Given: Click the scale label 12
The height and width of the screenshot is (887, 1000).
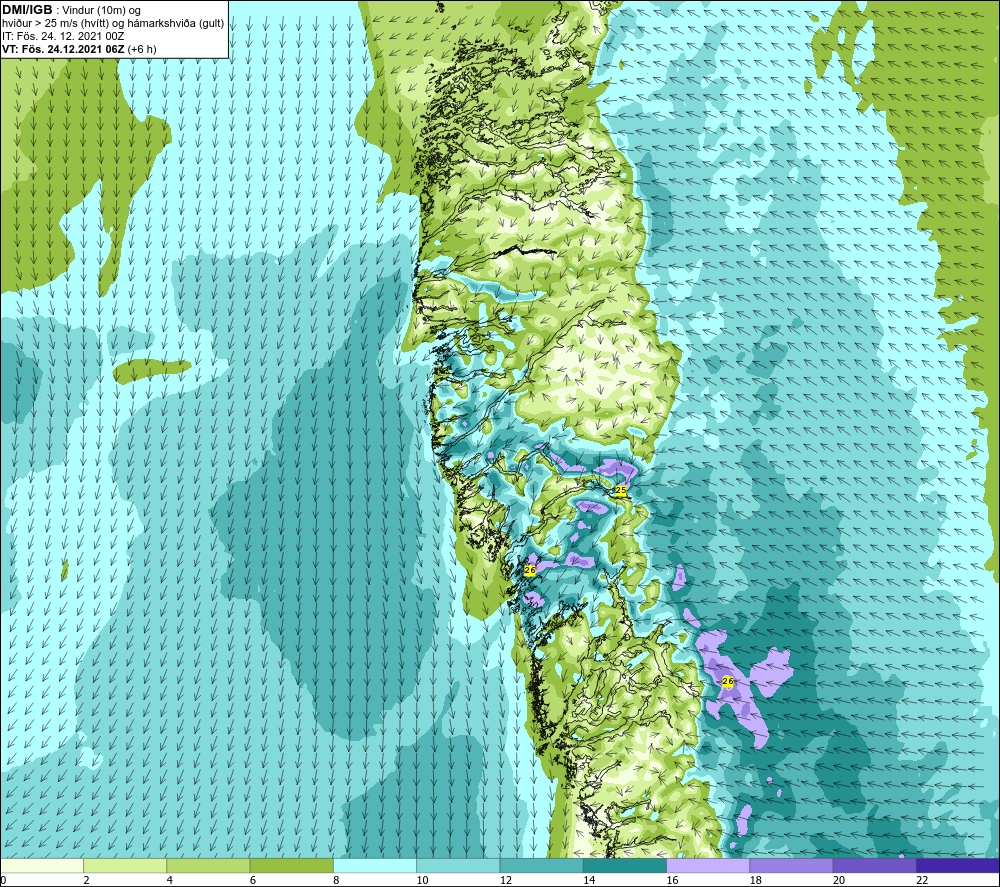Looking at the screenshot, I should coord(506,880).
